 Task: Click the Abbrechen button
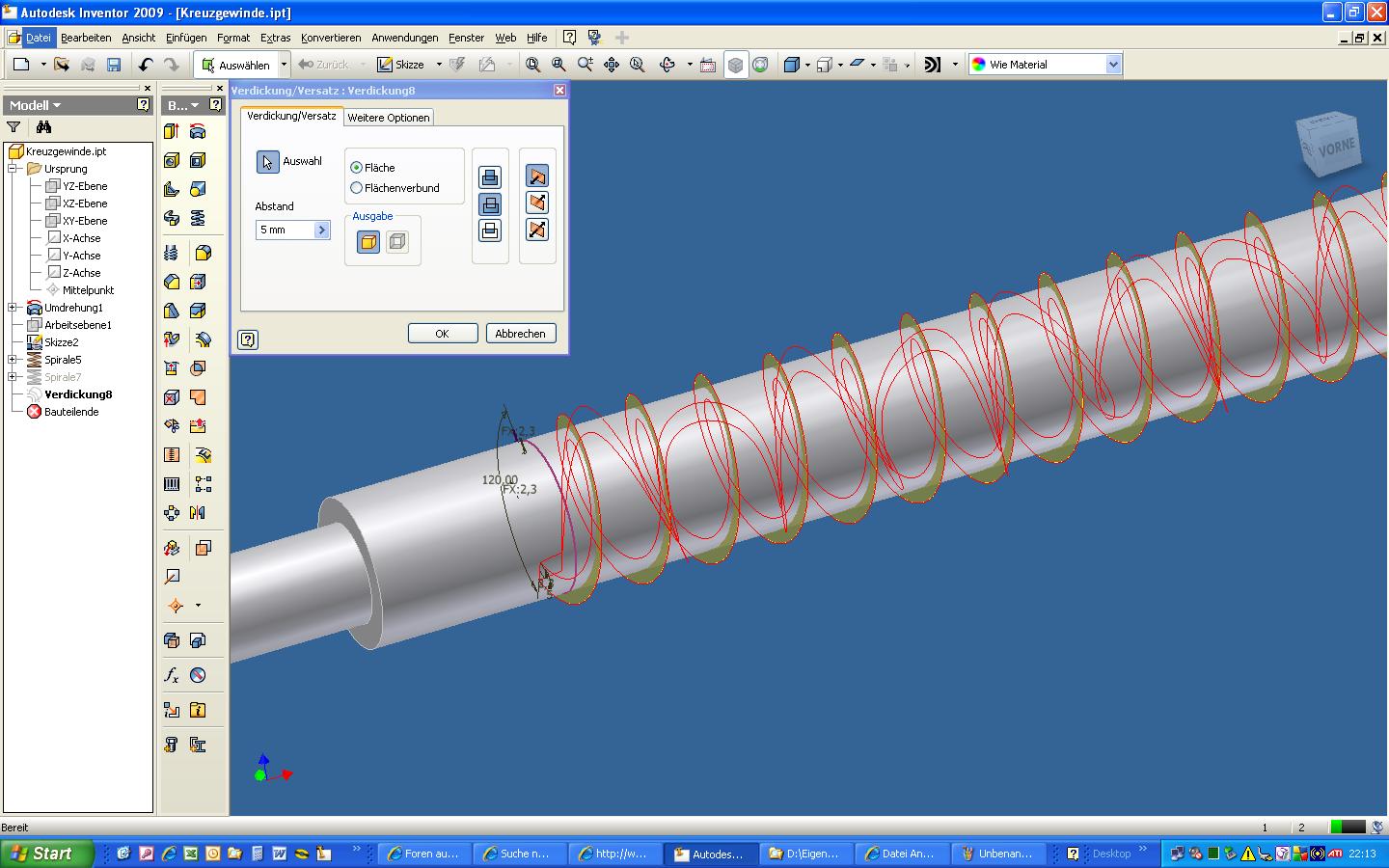tap(520, 334)
